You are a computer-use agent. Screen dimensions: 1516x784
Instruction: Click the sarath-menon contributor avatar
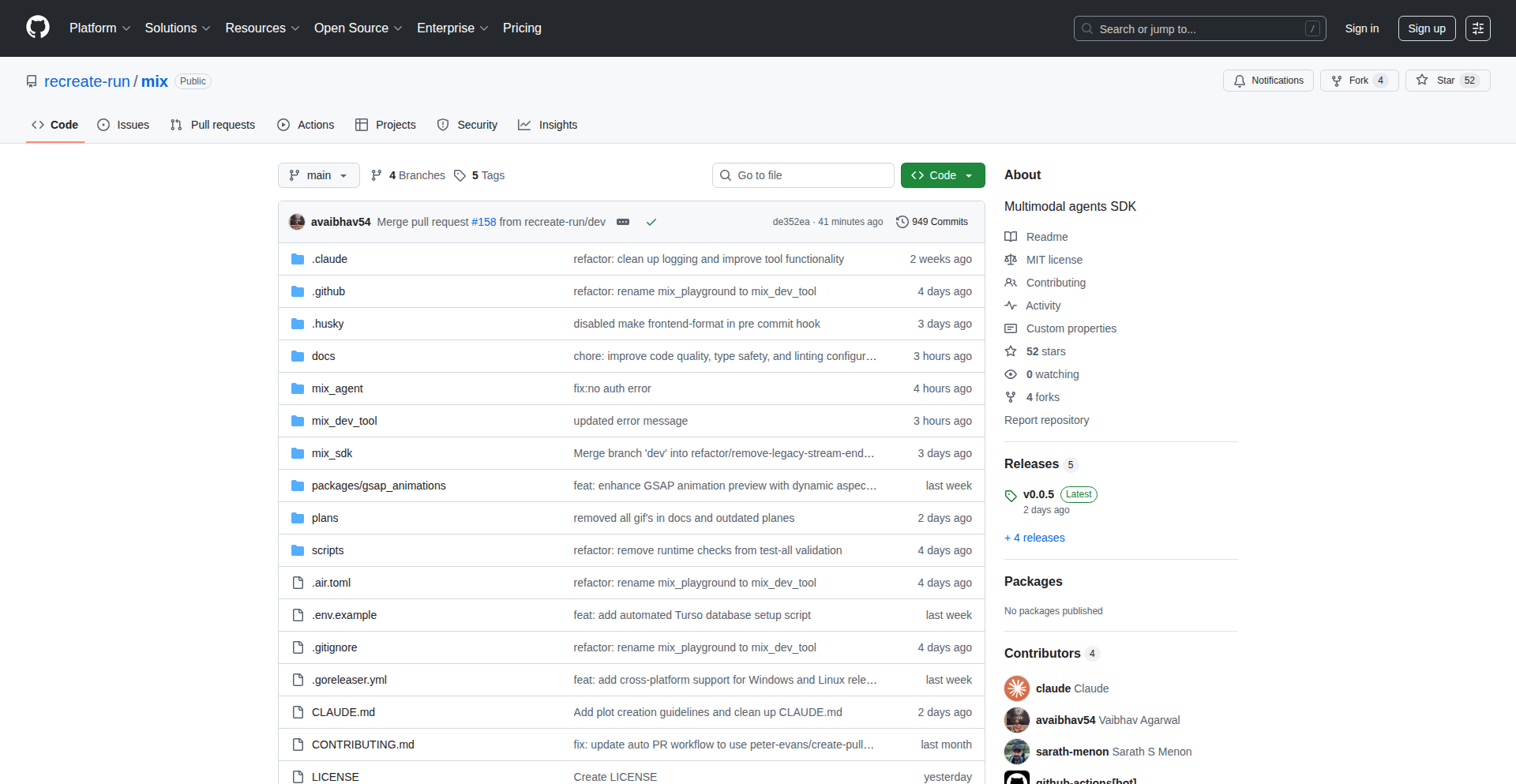point(1017,752)
